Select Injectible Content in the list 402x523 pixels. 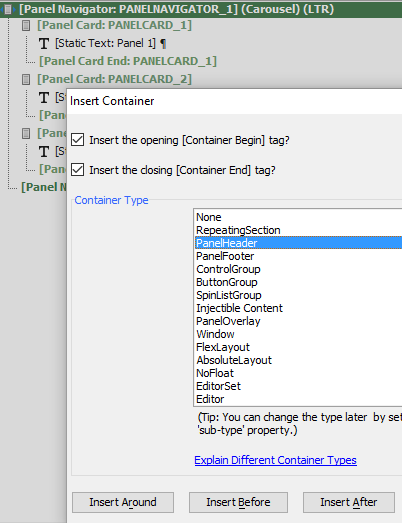click(239, 308)
